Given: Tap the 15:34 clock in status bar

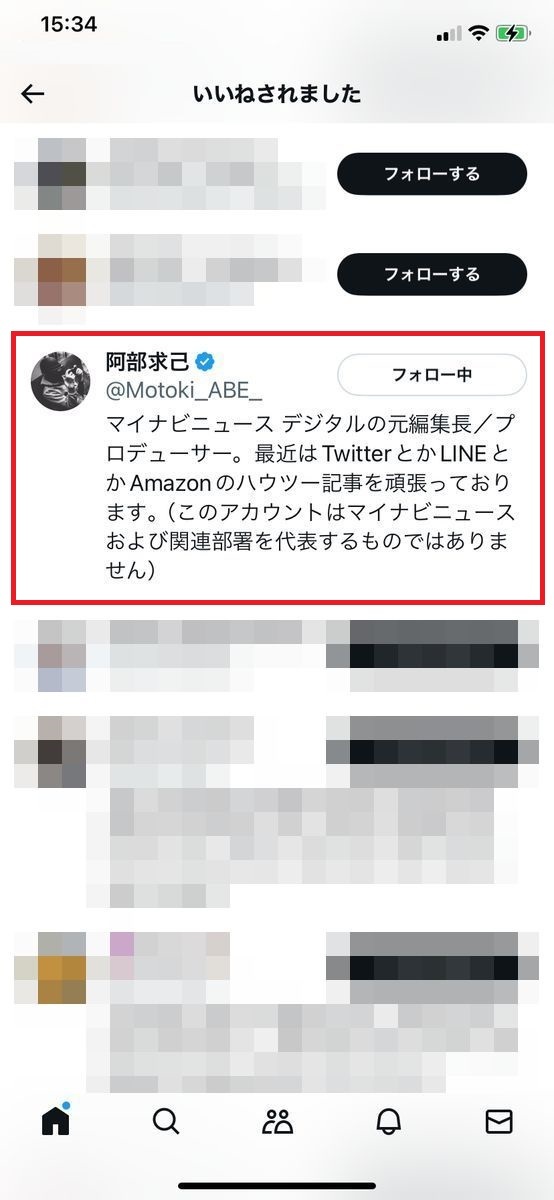Looking at the screenshot, I should (68, 26).
